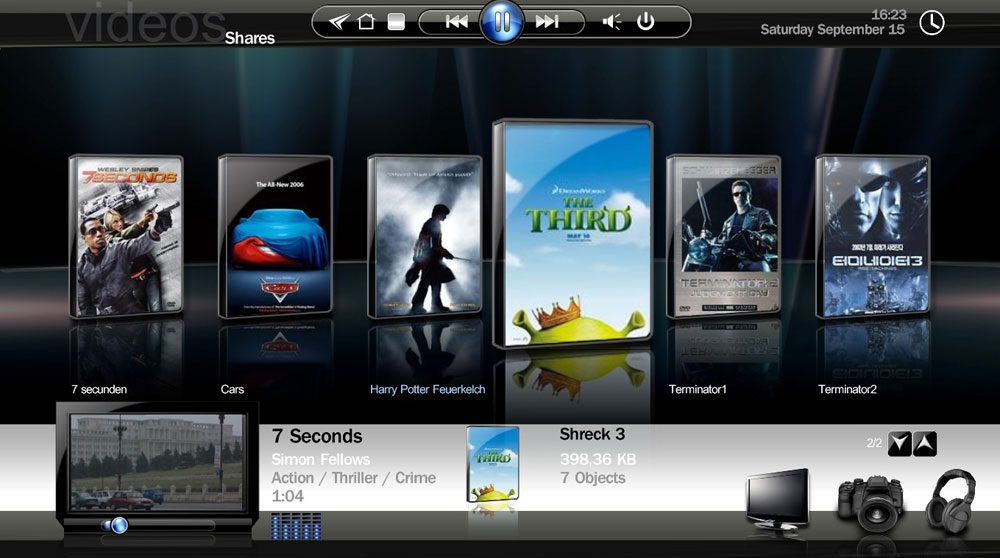Open the clock icon at top right
Viewport: 1000px width, 558px height.
coord(931,22)
